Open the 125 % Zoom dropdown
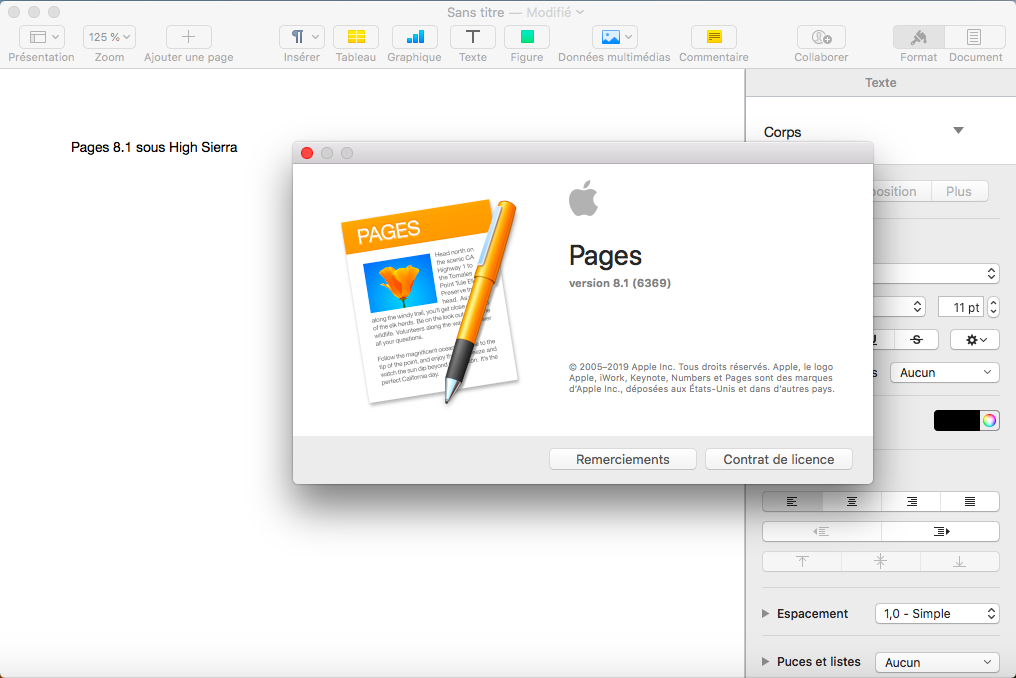 [109, 37]
